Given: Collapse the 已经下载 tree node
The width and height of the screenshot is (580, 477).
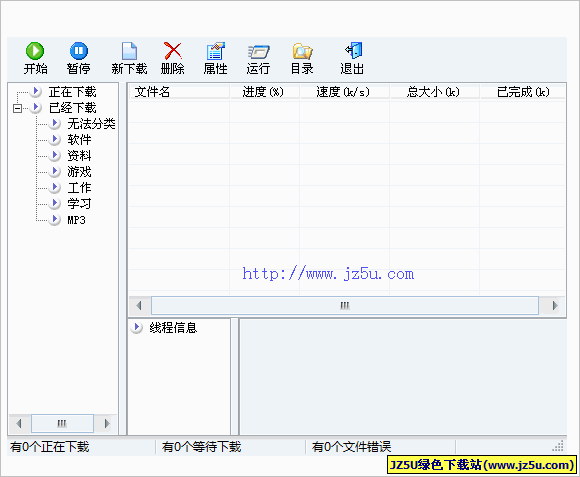Looking at the screenshot, I should coord(17,108).
